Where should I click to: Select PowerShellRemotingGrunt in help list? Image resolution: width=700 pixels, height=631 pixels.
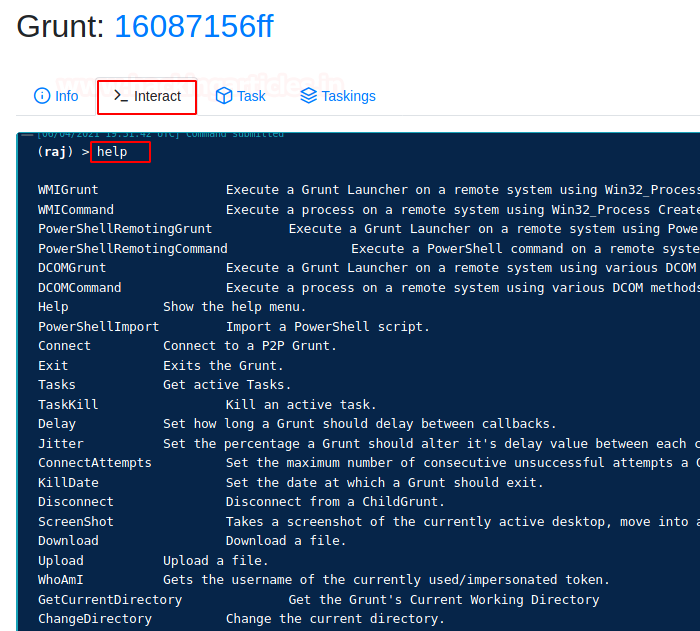(125, 229)
